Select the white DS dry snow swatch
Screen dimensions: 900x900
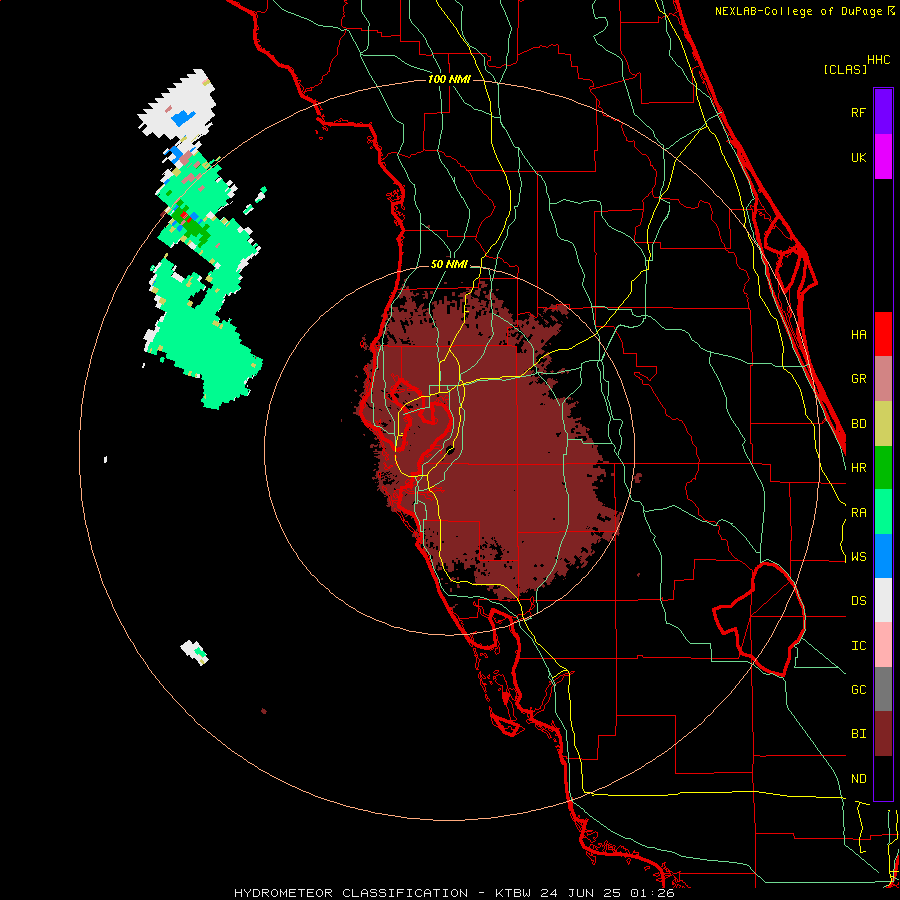[x=883, y=600]
